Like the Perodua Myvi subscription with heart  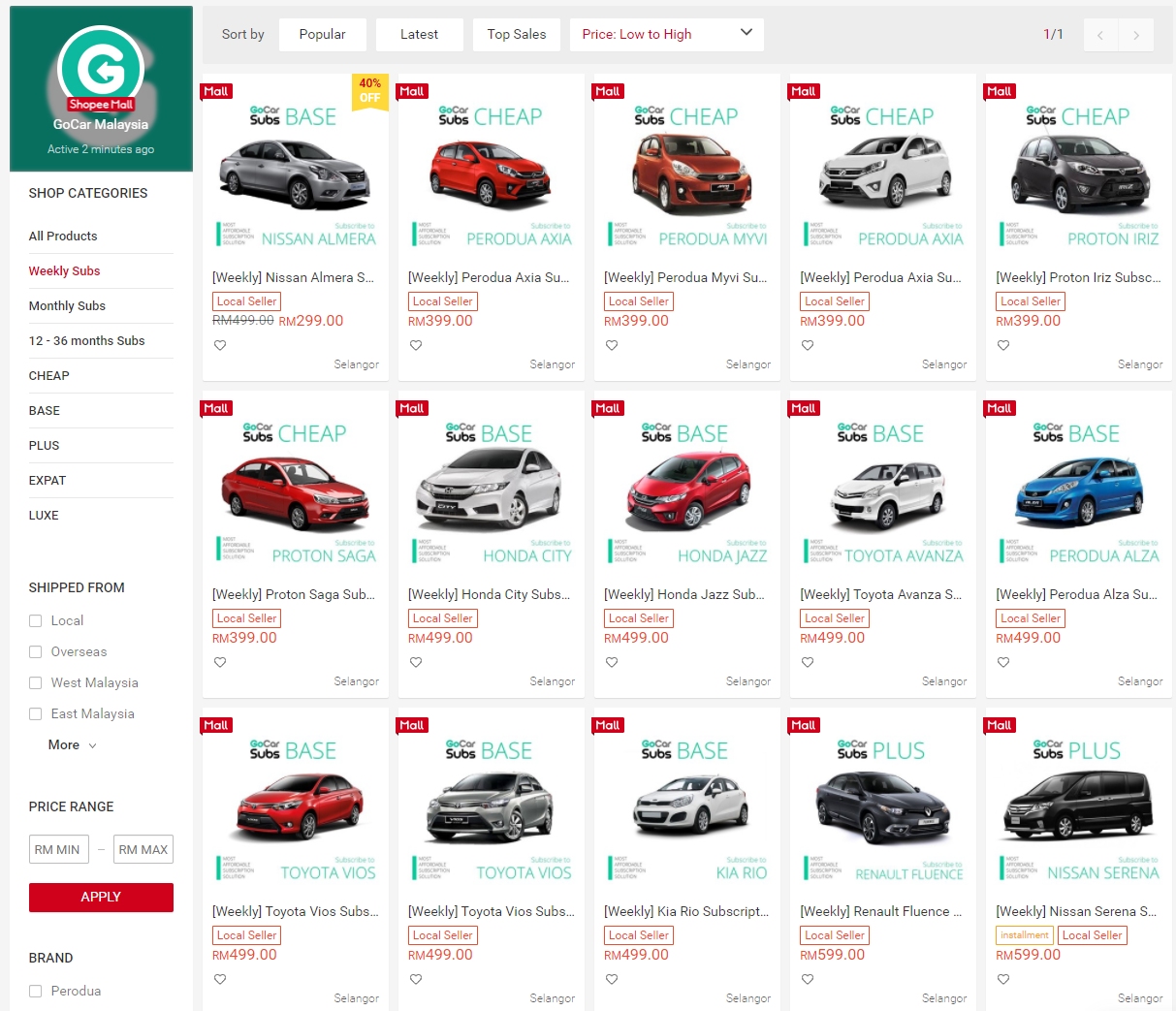[612, 345]
